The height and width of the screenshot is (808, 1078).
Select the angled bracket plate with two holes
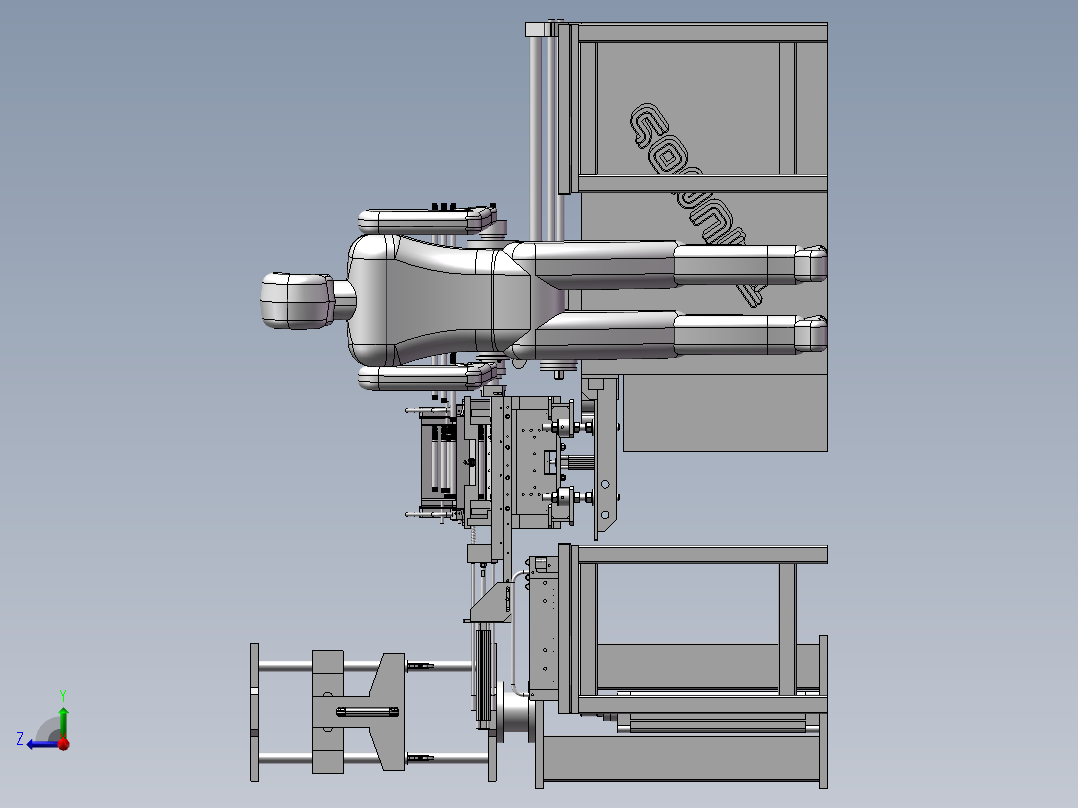[x=605, y=457]
